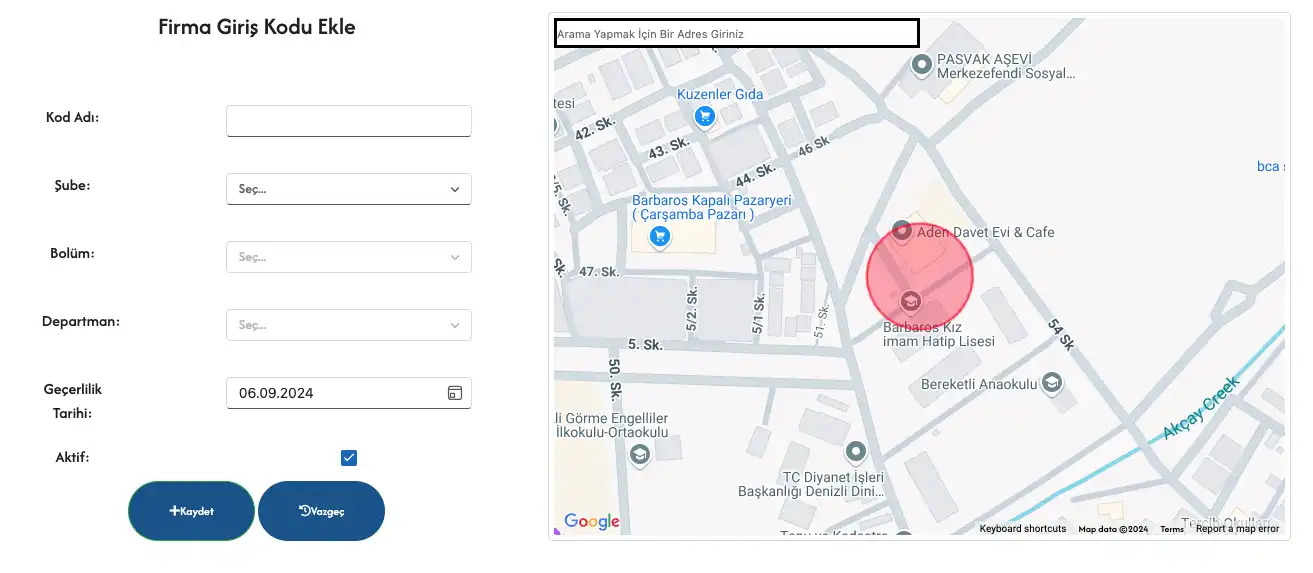Select the PASVAK AŞEVİ map pin
Viewport: 1313px width, 573px height.
coord(922,66)
